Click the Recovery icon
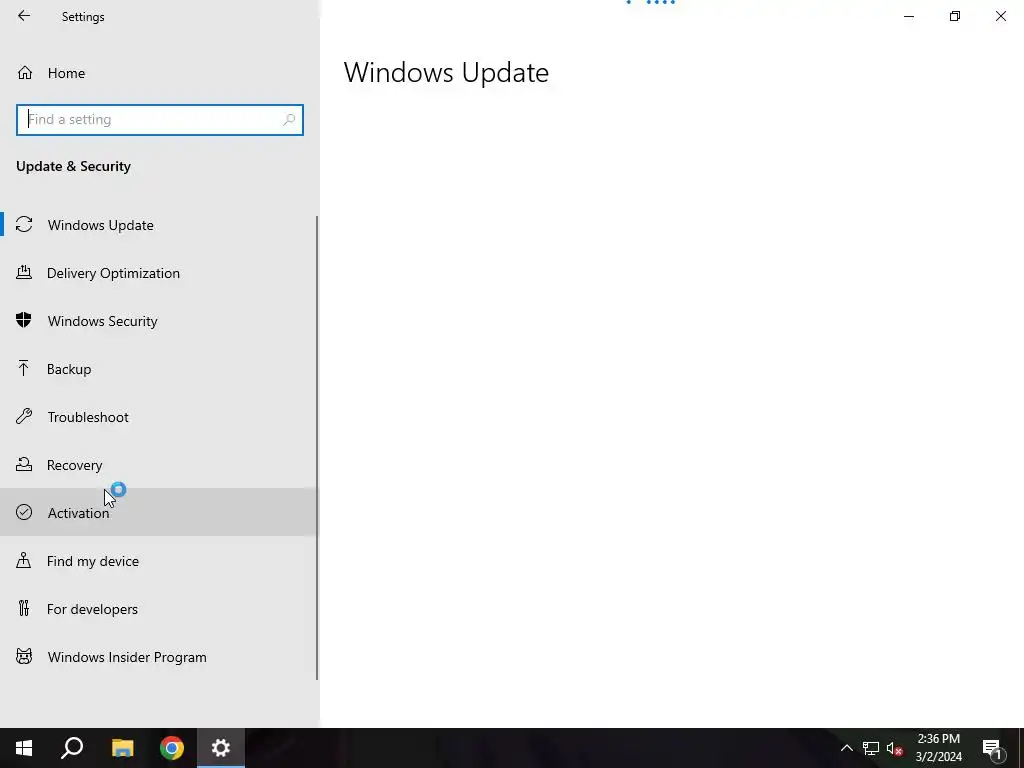The height and width of the screenshot is (768, 1024). 24,464
